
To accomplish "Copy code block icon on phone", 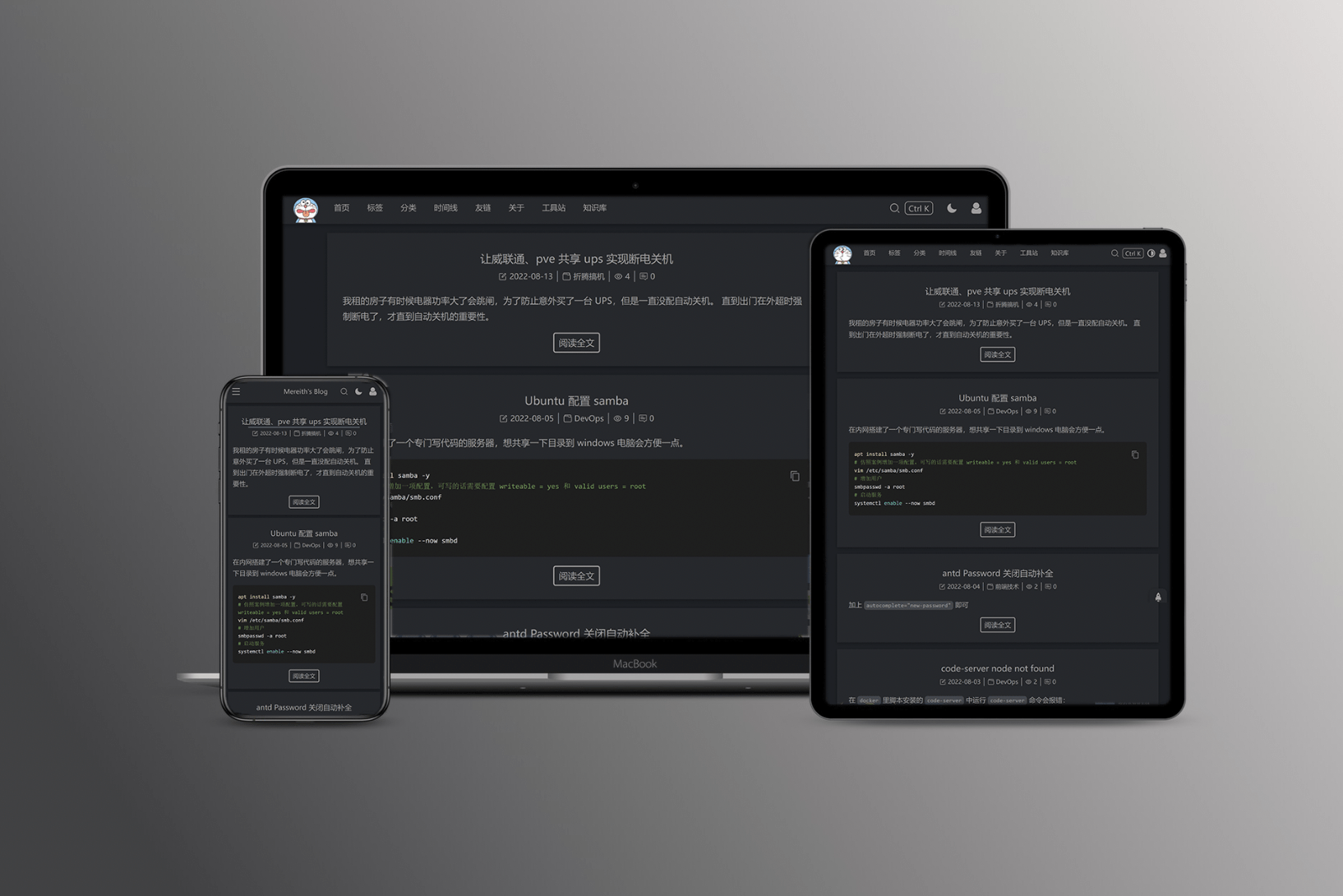I will coord(364,598).
